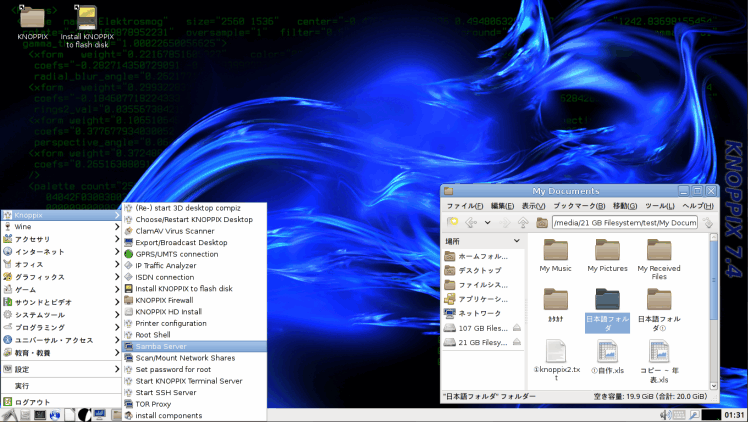
Task: Click the volume speaker tray icon
Action: (665, 415)
